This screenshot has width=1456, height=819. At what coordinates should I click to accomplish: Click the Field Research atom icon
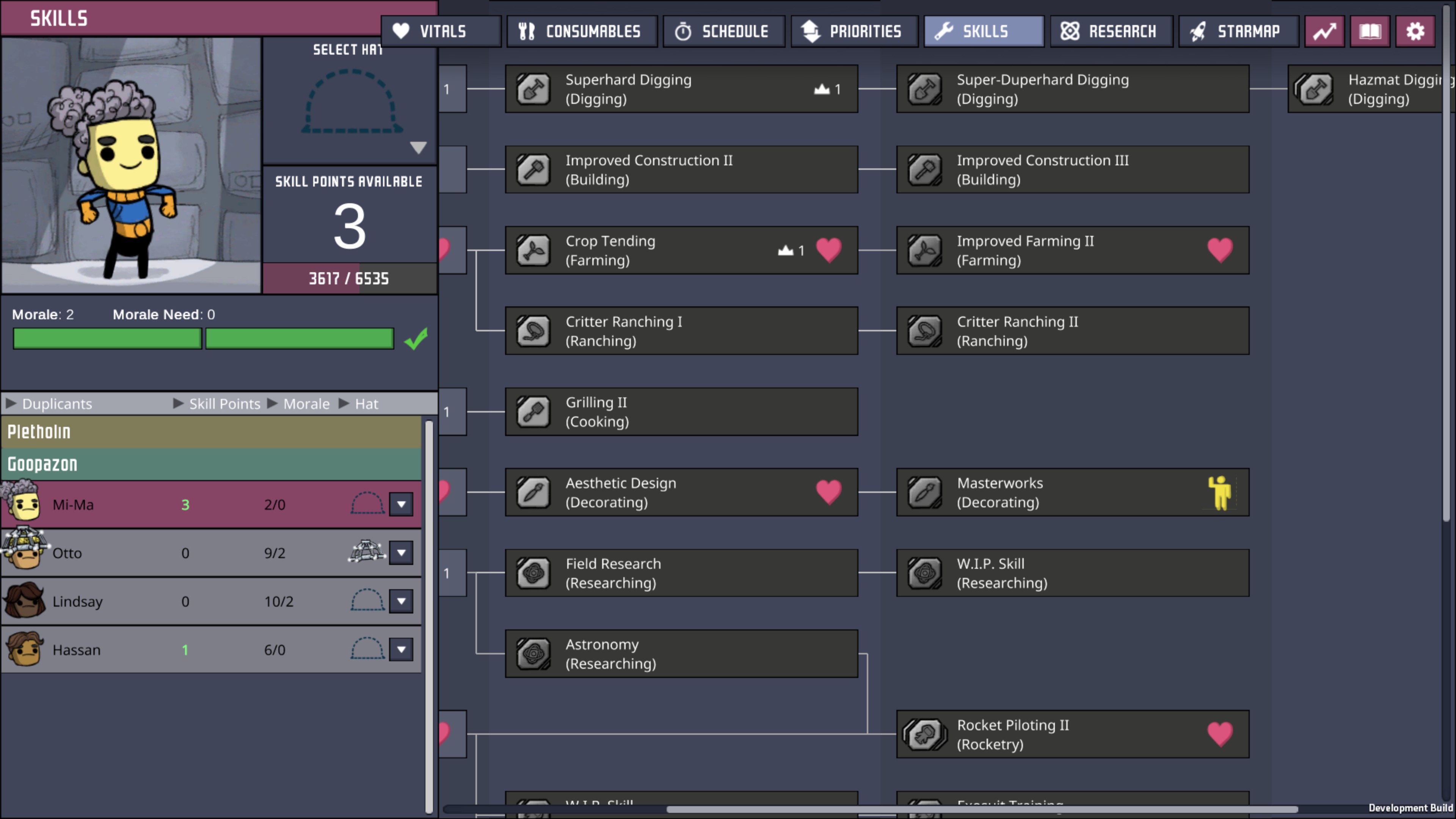point(533,573)
